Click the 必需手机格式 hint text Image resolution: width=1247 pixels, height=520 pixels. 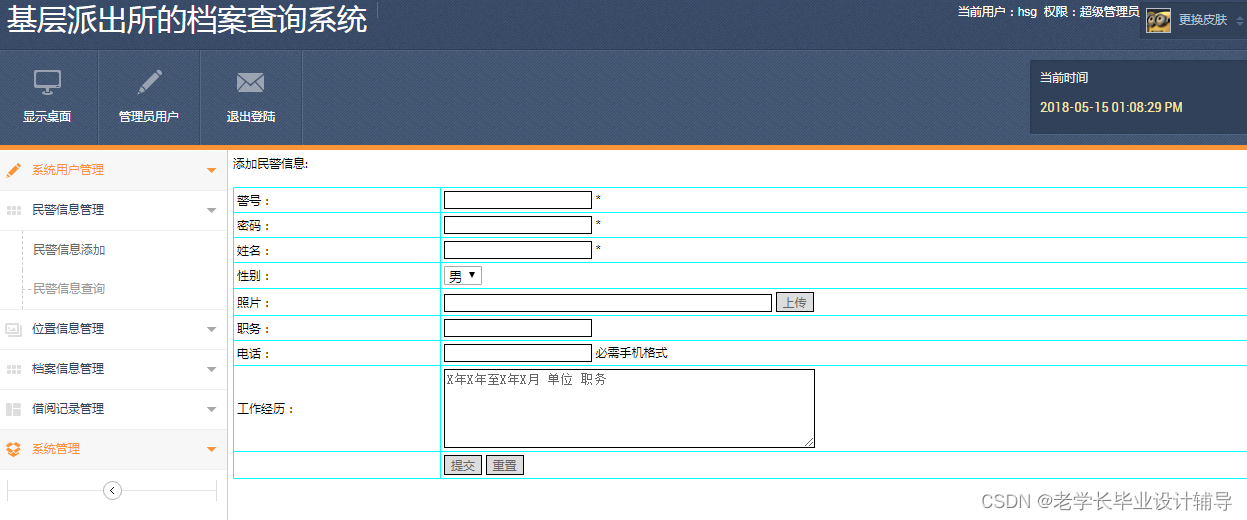tap(631, 353)
